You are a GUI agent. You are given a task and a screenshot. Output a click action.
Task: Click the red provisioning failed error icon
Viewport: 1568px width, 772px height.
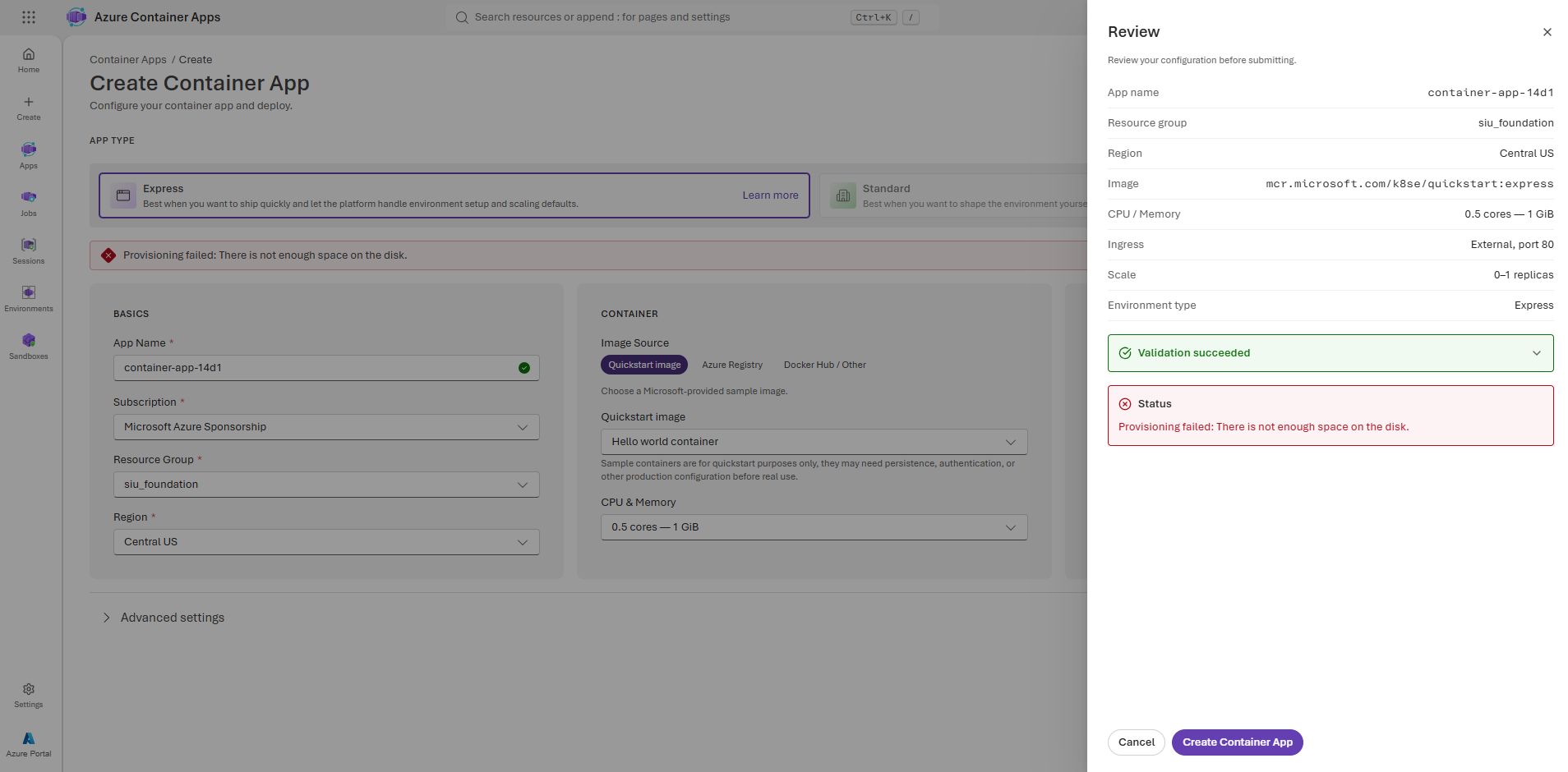pyautogui.click(x=108, y=255)
